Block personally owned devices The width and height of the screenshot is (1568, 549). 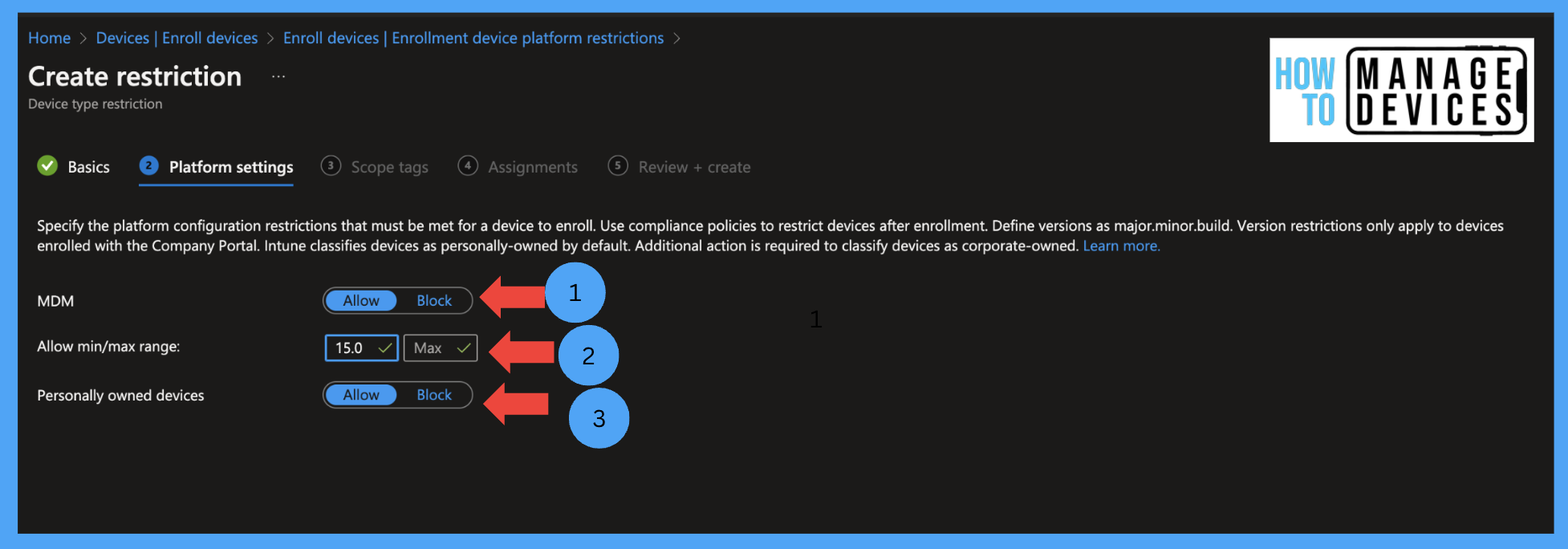click(x=434, y=395)
